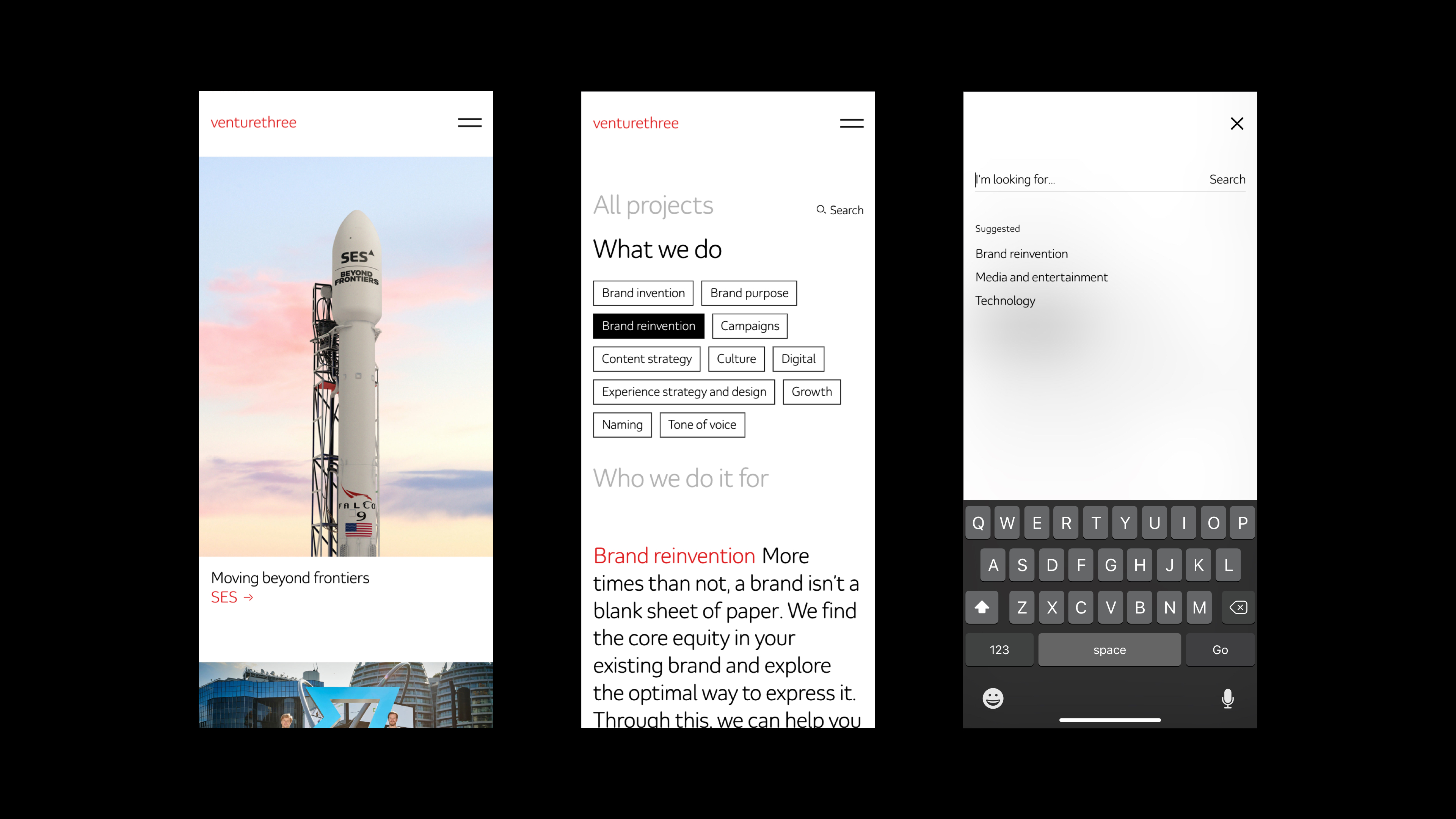Follow the red SES arrow link
Viewport: 1456px width, 819px height.
(x=232, y=598)
